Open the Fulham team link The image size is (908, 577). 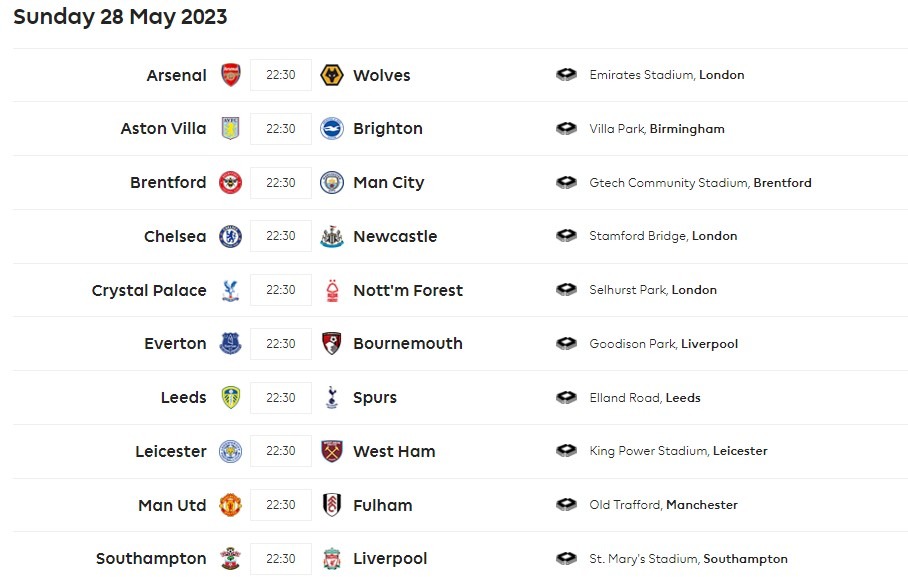pos(383,505)
